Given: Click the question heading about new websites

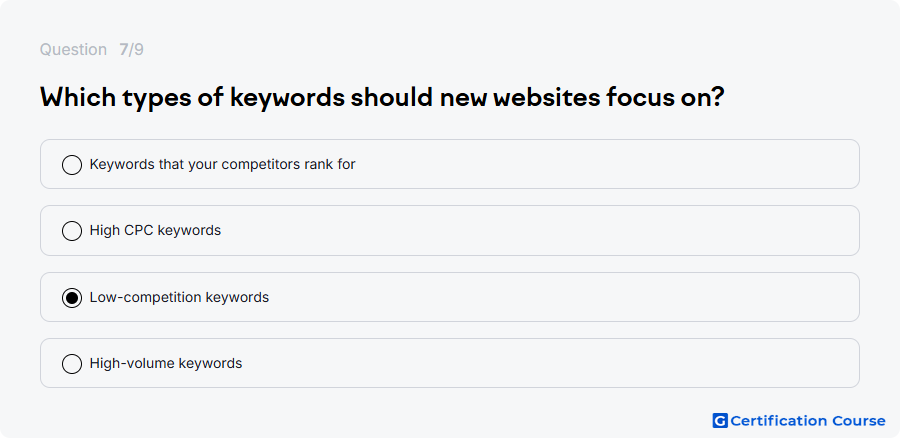Looking at the screenshot, I should point(382,98).
